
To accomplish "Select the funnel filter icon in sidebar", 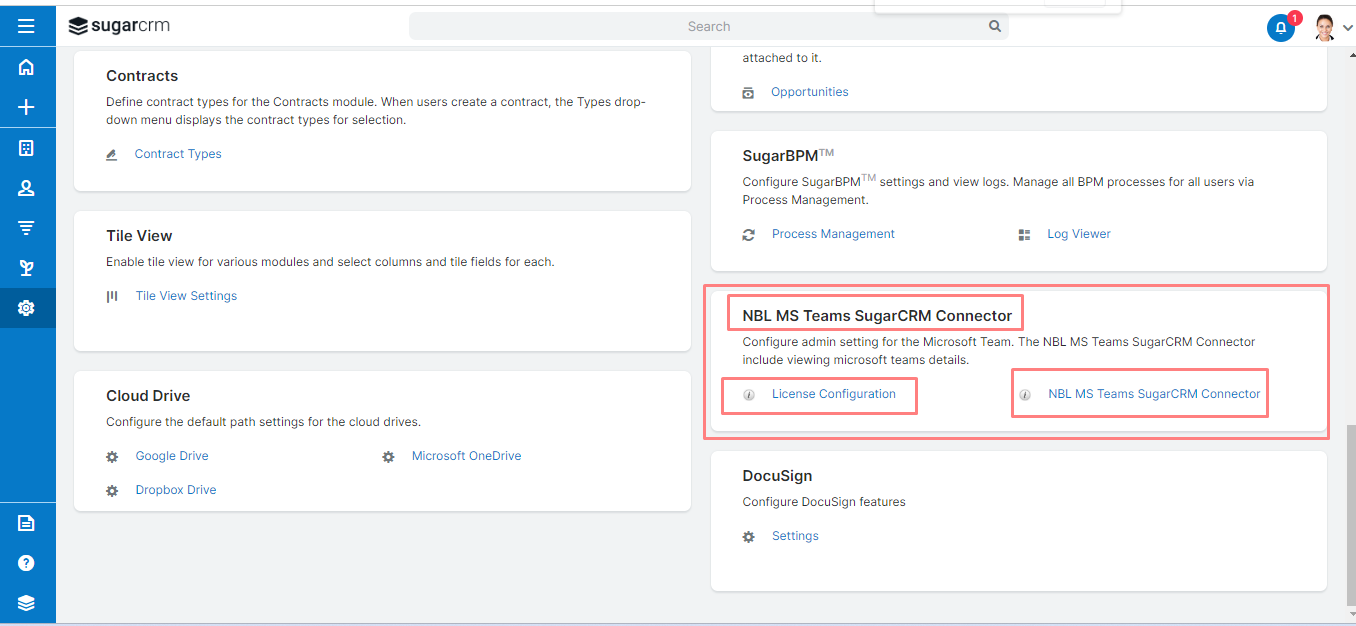I will (27, 228).
